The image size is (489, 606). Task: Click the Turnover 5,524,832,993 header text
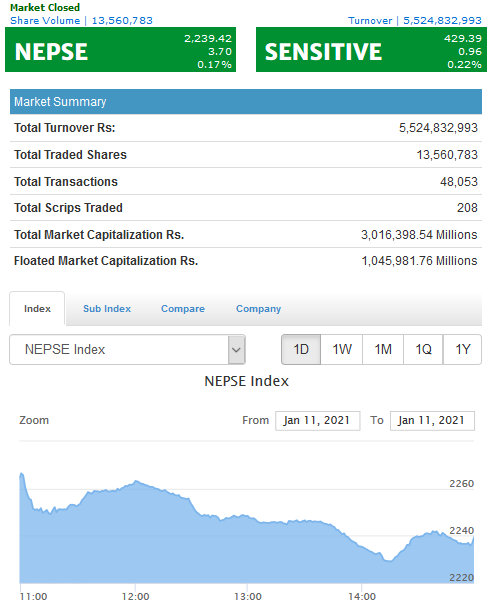coord(415,20)
